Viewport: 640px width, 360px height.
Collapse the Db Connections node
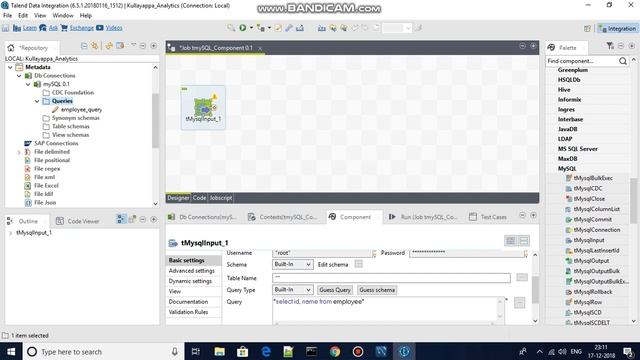(19, 76)
